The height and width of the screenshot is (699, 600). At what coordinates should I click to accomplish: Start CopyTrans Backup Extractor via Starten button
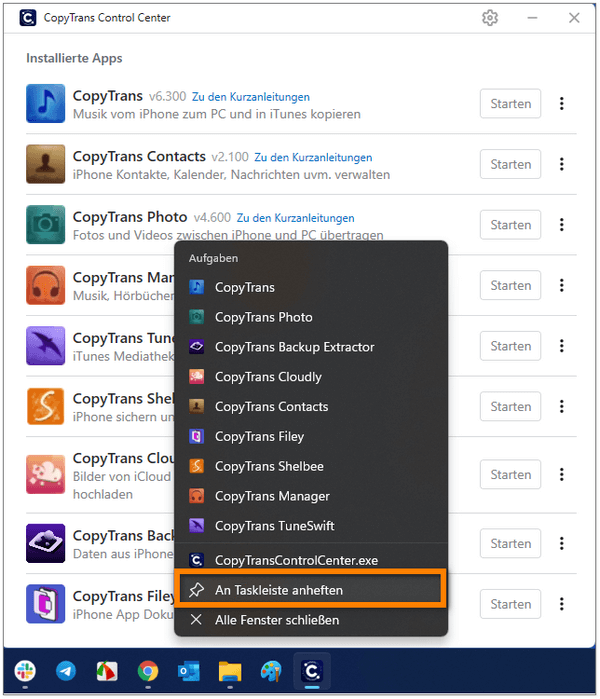pos(510,543)
